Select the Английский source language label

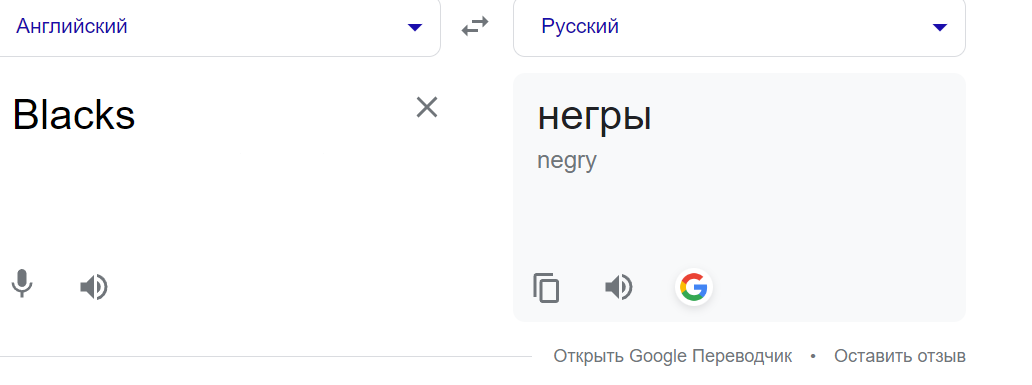72,26
